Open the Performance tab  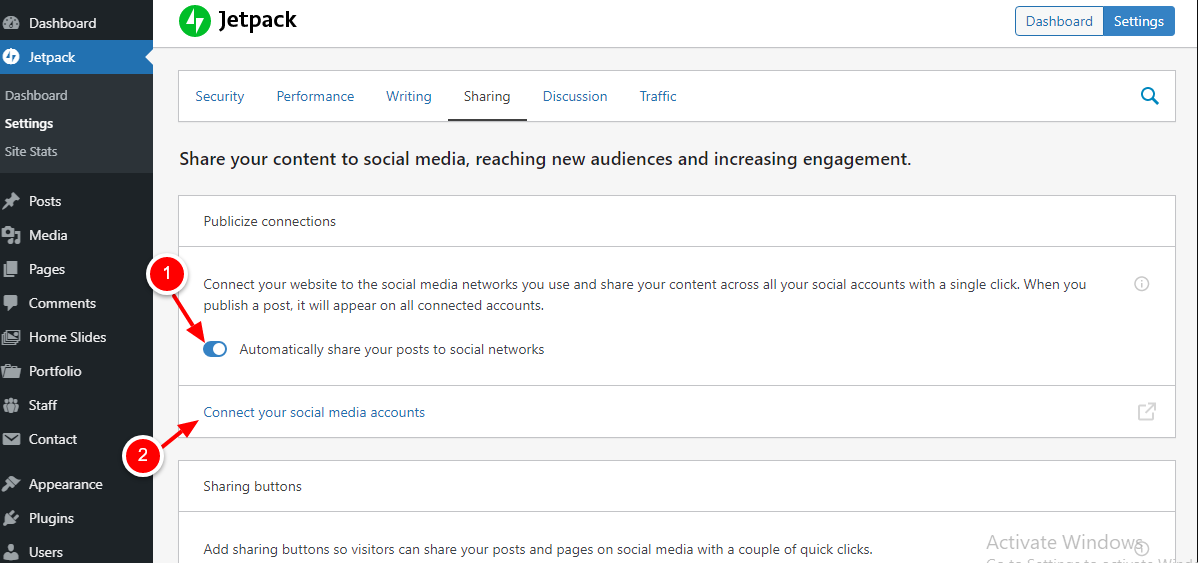(x=315, y=96)
